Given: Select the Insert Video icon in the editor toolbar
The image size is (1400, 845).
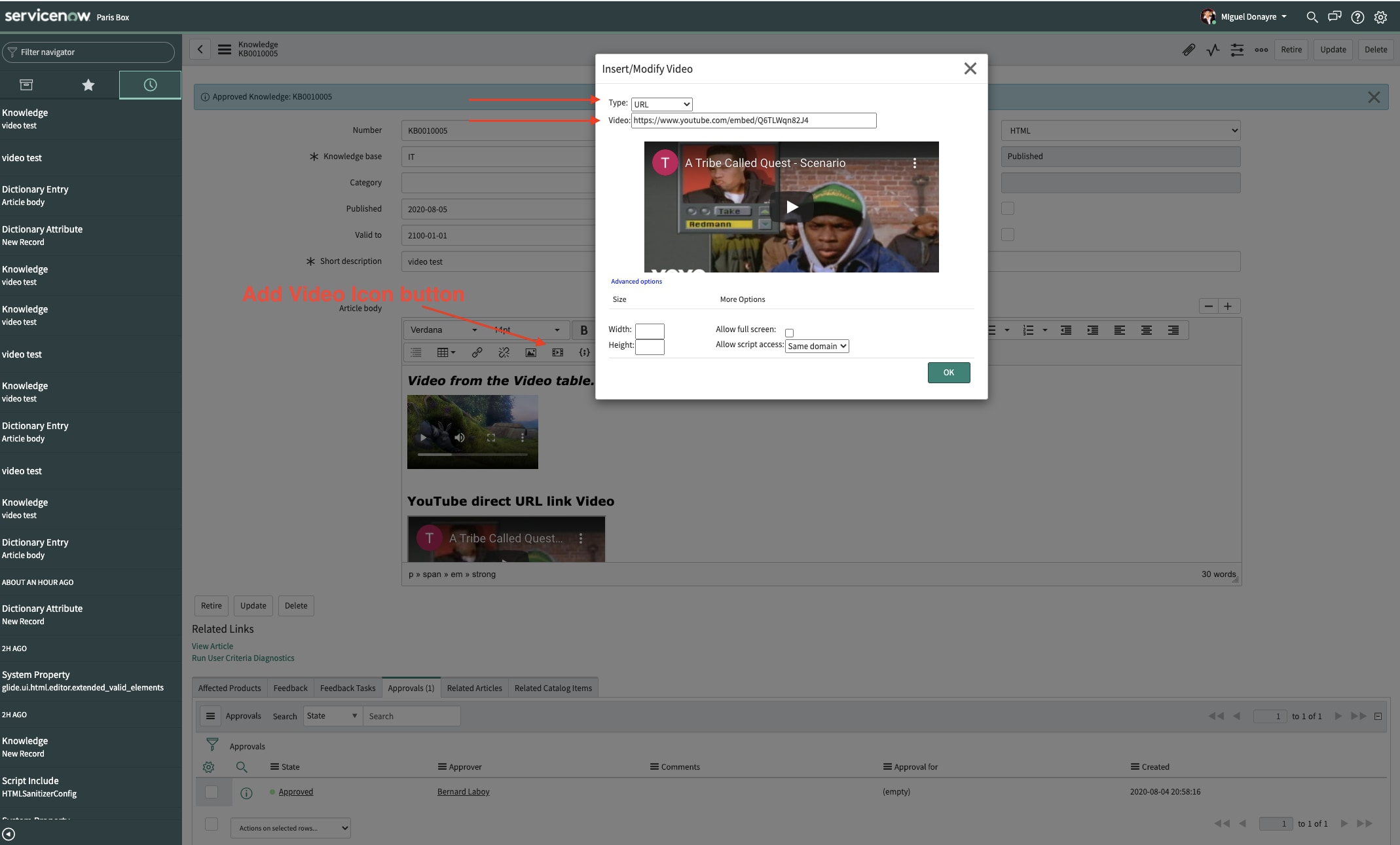Looking at the screenshot, I should click(558, 353).
